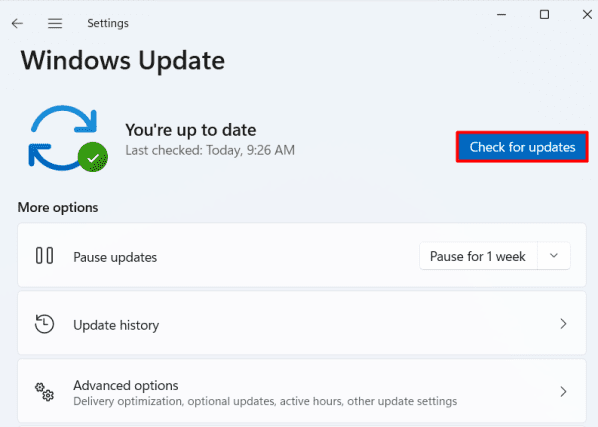
Task: Click the Check for updates button
Action: pyautogui.click(x=522, y=147)
